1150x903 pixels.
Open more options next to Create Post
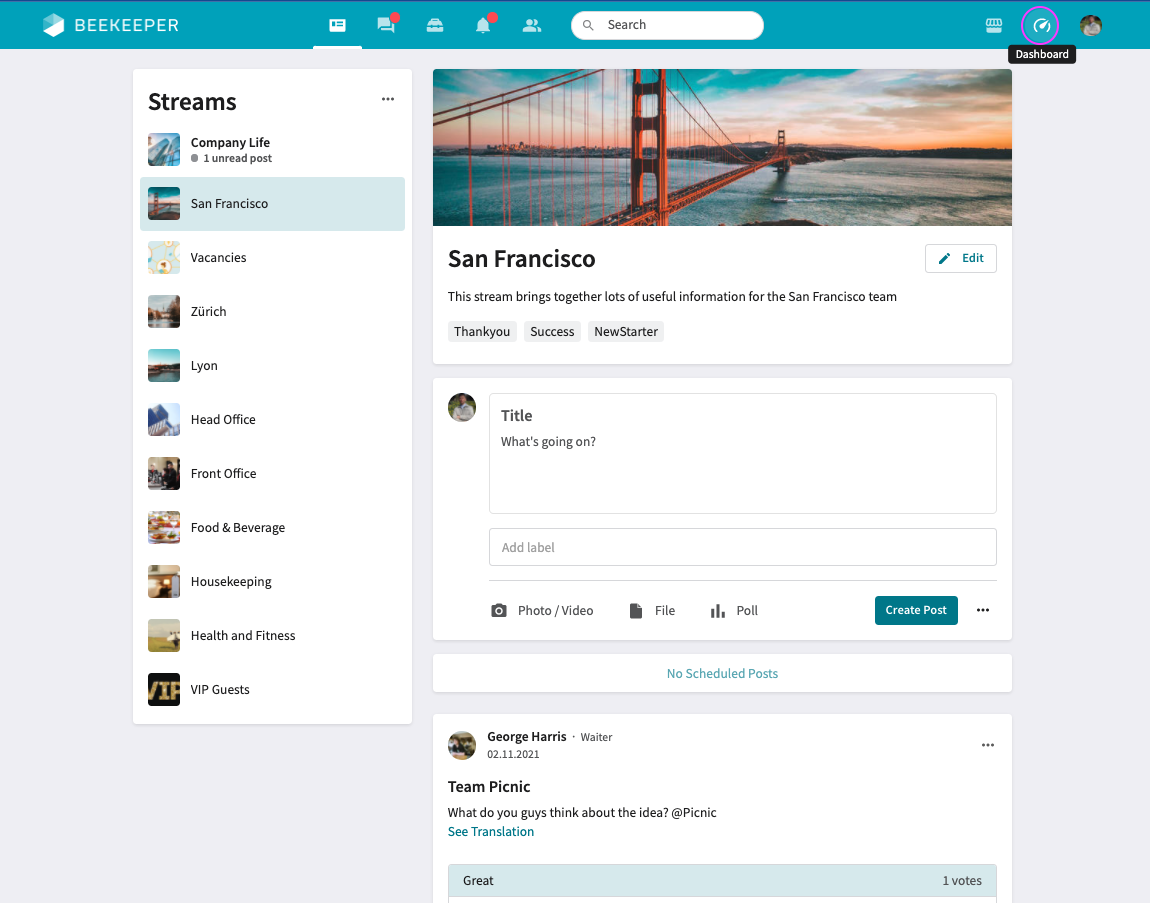click(x=983, y=610)
